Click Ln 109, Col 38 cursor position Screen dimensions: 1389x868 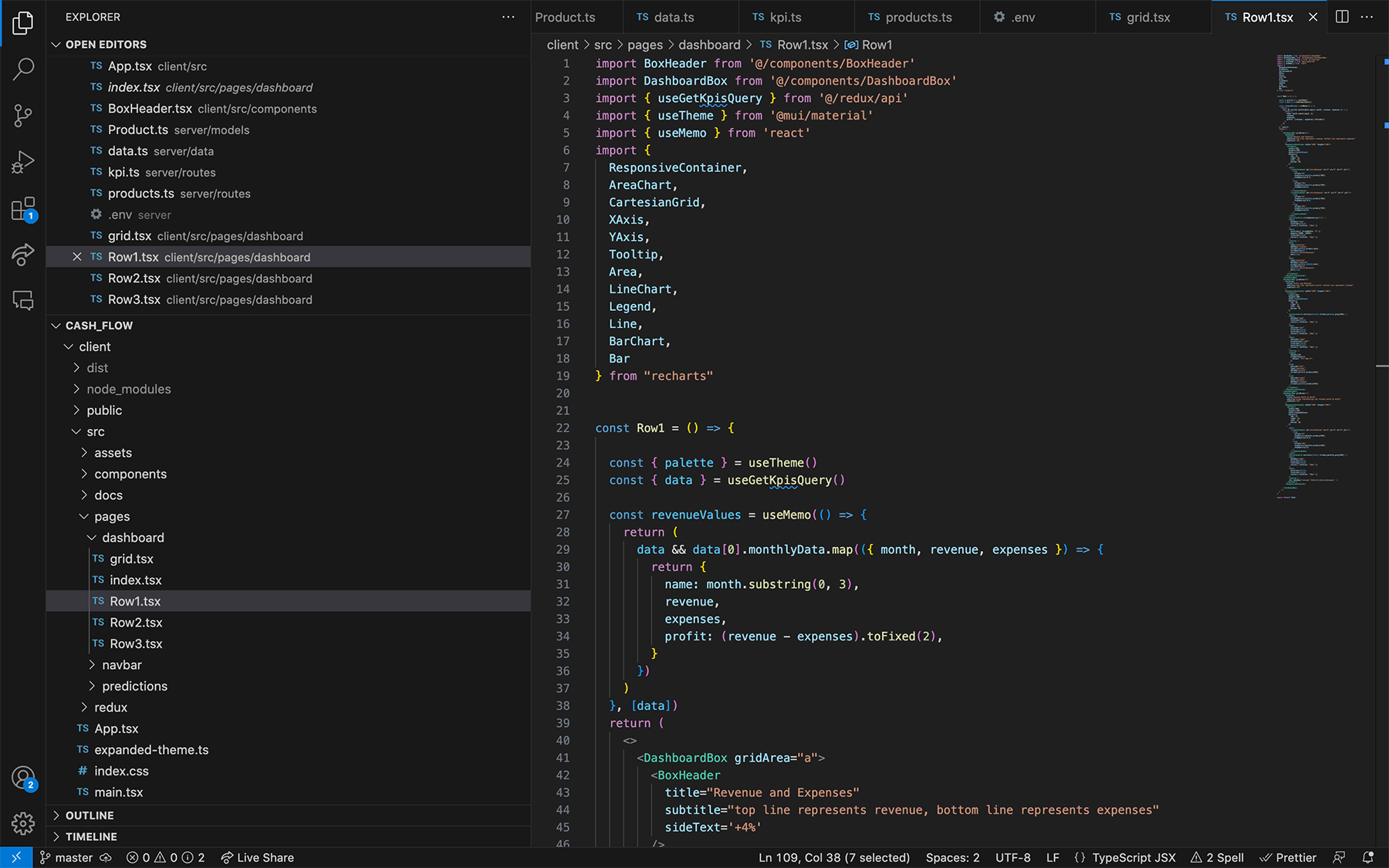click(834, 857)
